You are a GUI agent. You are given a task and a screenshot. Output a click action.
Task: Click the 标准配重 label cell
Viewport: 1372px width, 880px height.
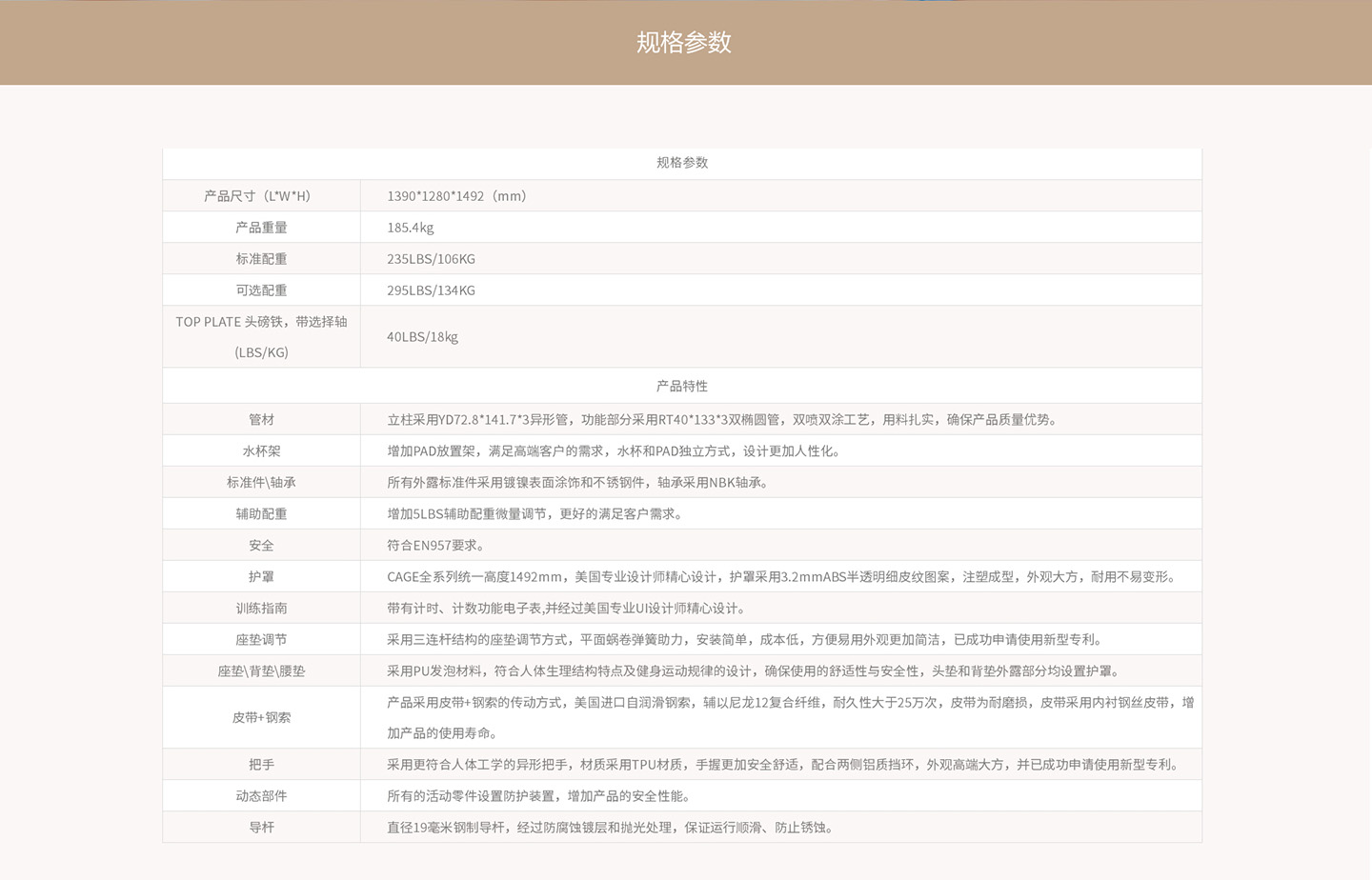pos(261,258)
